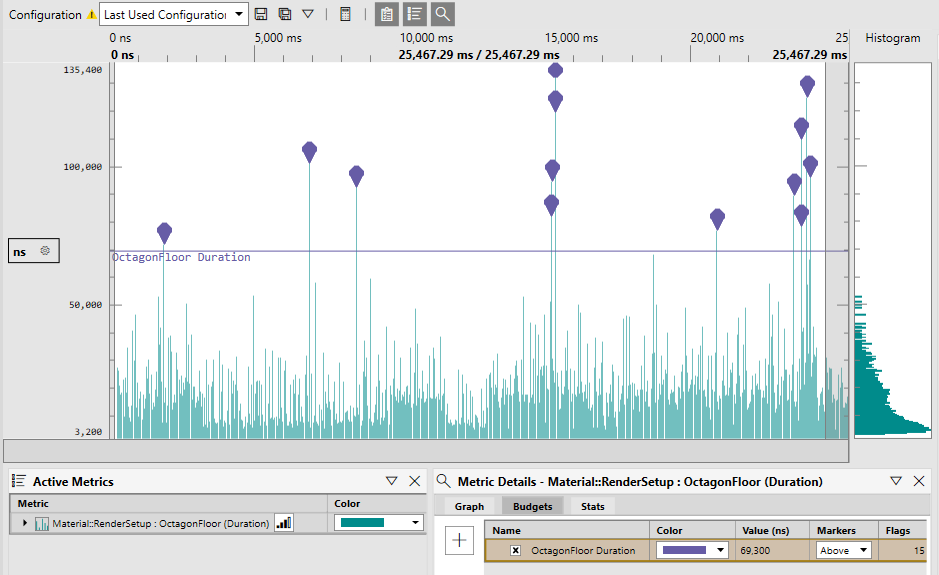Click the Value (ns) column header
The width and height of the screenshot is (939, 575).
click(x=772, y=531)
